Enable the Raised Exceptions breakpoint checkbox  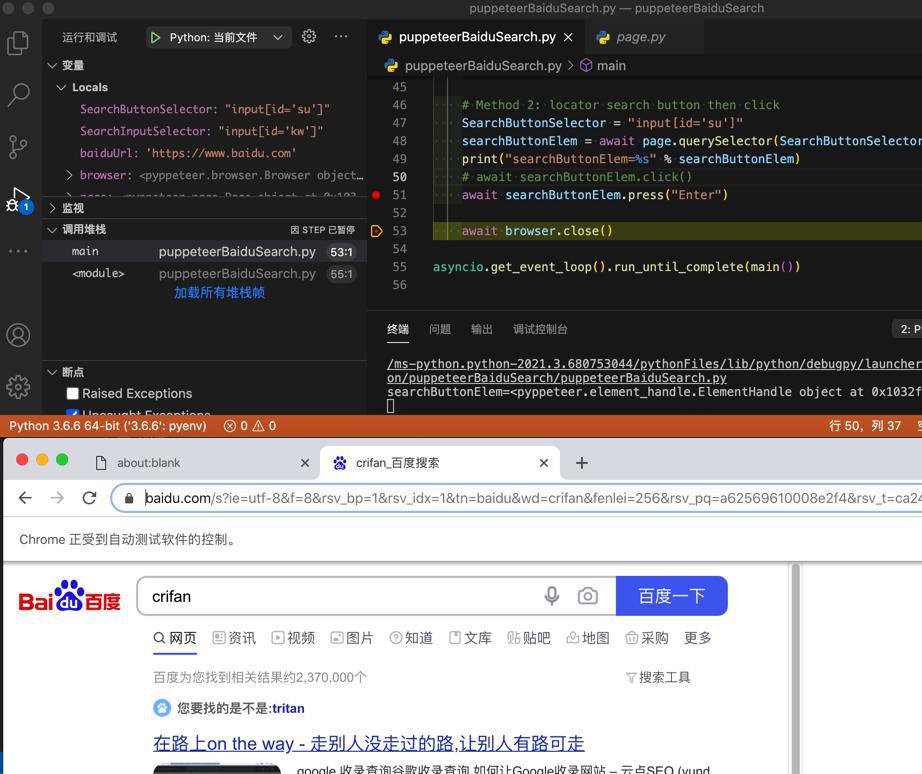[72, 393]
